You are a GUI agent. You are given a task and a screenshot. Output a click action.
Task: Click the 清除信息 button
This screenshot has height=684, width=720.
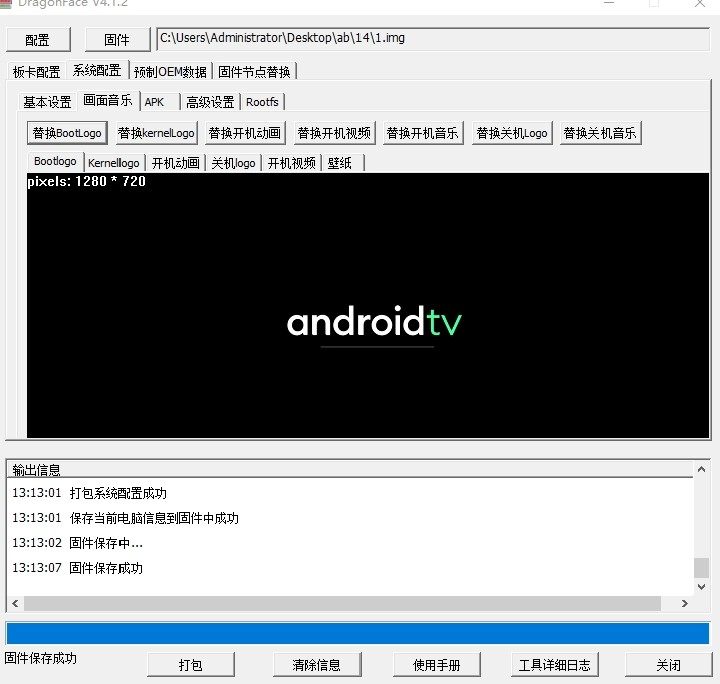(x=317, y=665)
